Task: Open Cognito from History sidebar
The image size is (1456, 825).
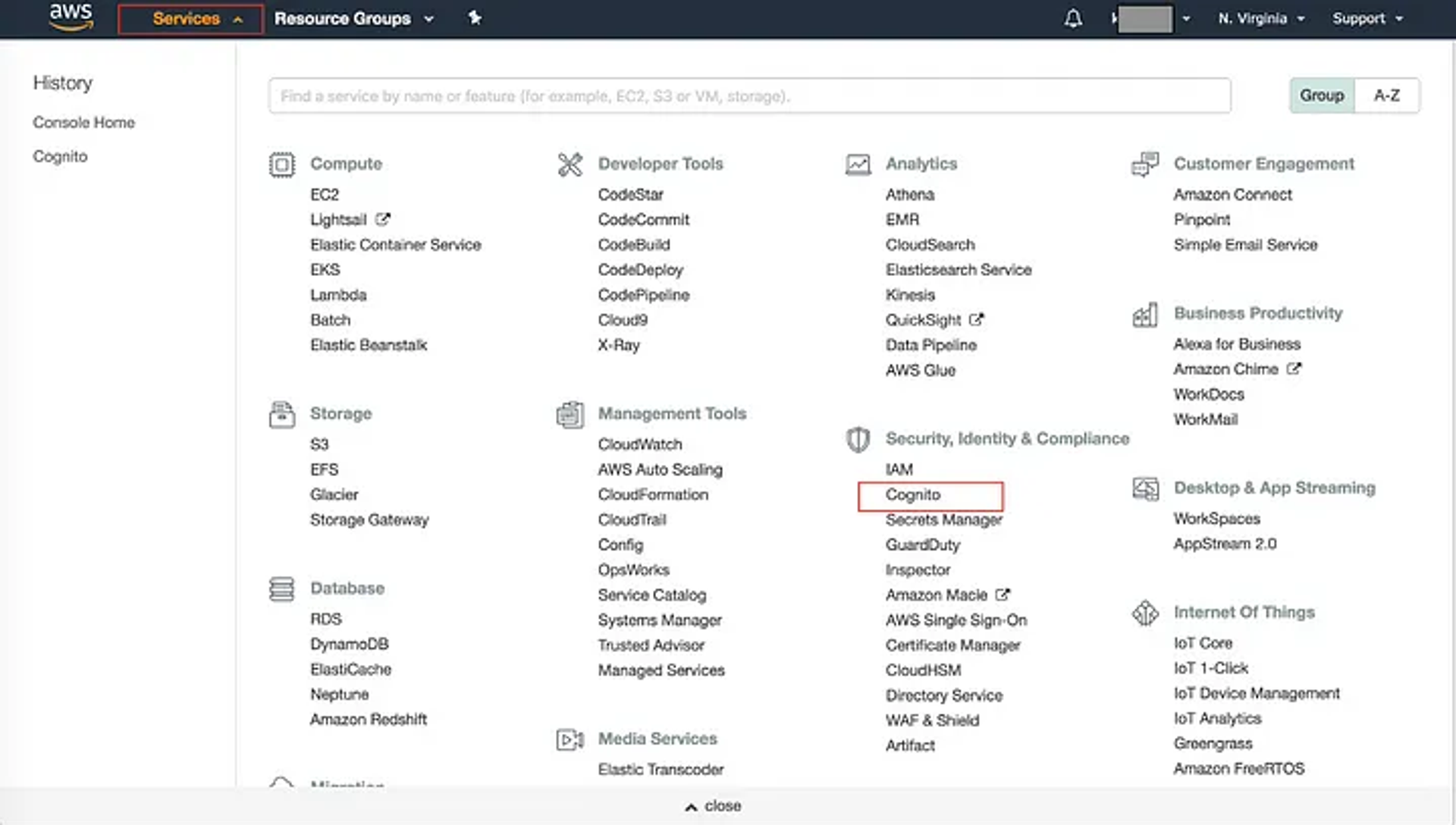Action: tap(60, 156)
